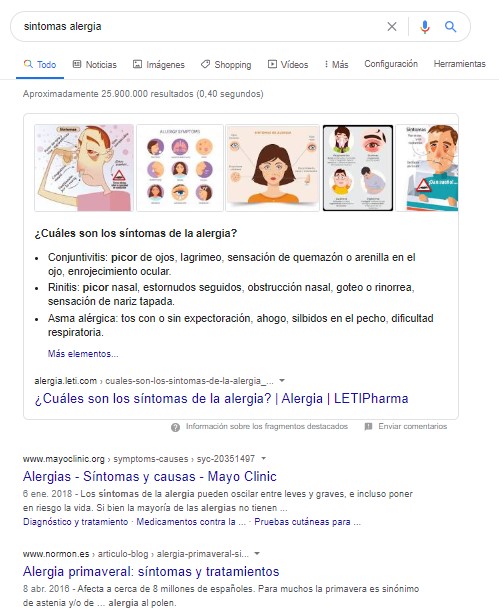Switch to the Imágenes tab

point(158,65)
